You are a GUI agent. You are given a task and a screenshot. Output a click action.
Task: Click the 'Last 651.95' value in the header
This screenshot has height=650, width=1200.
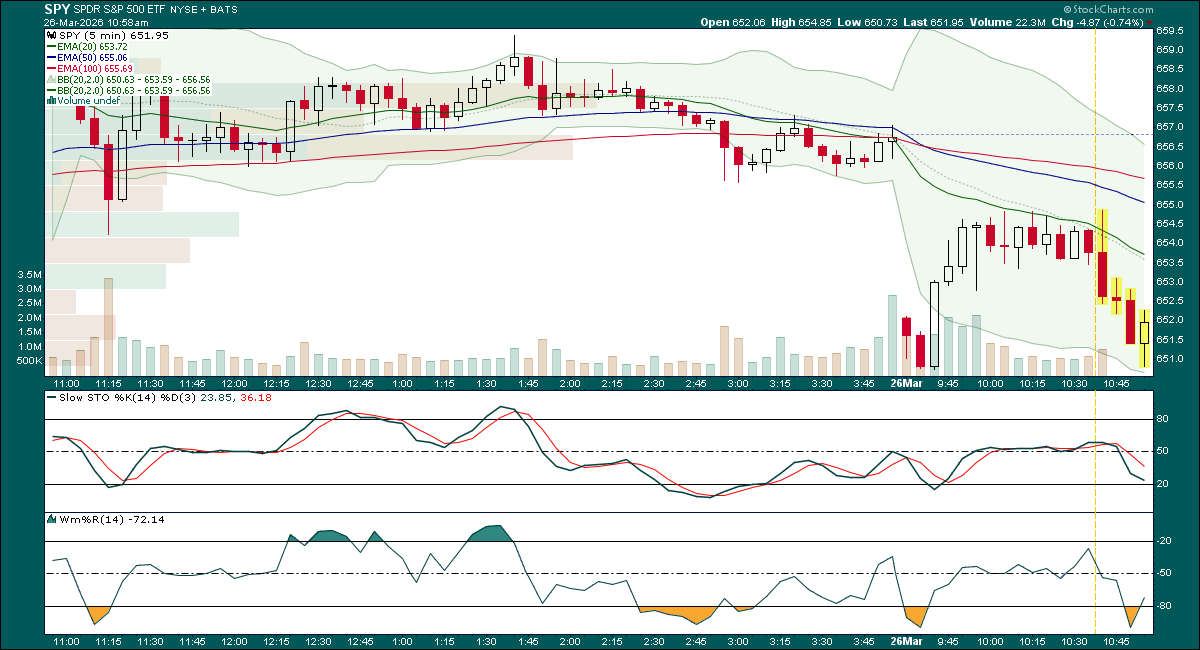[931, 22]
